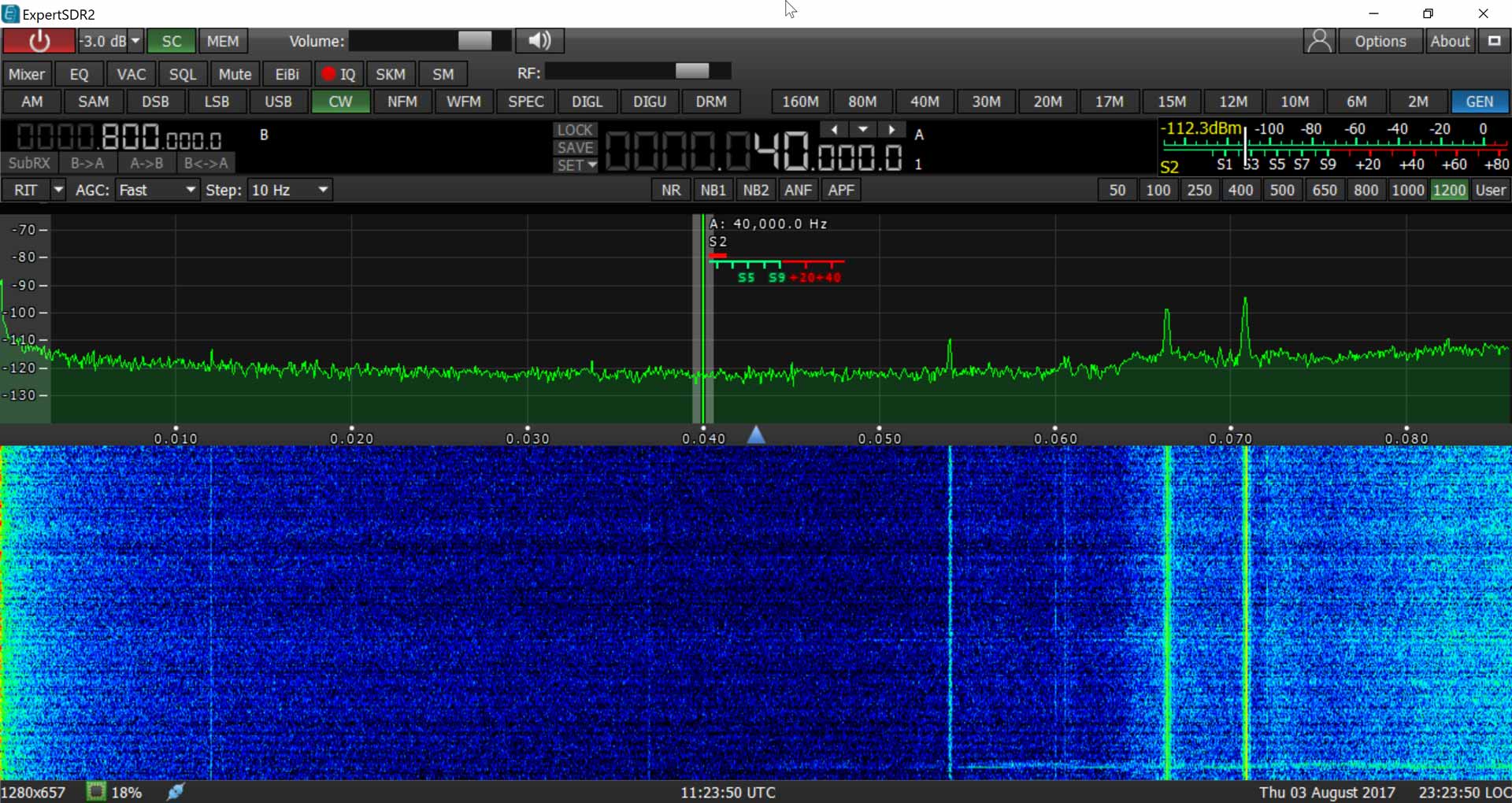The height and width of the screenshot is (803, 1512).
Task: Toggle the SubRX receiver button
Action: click(29, 163)
